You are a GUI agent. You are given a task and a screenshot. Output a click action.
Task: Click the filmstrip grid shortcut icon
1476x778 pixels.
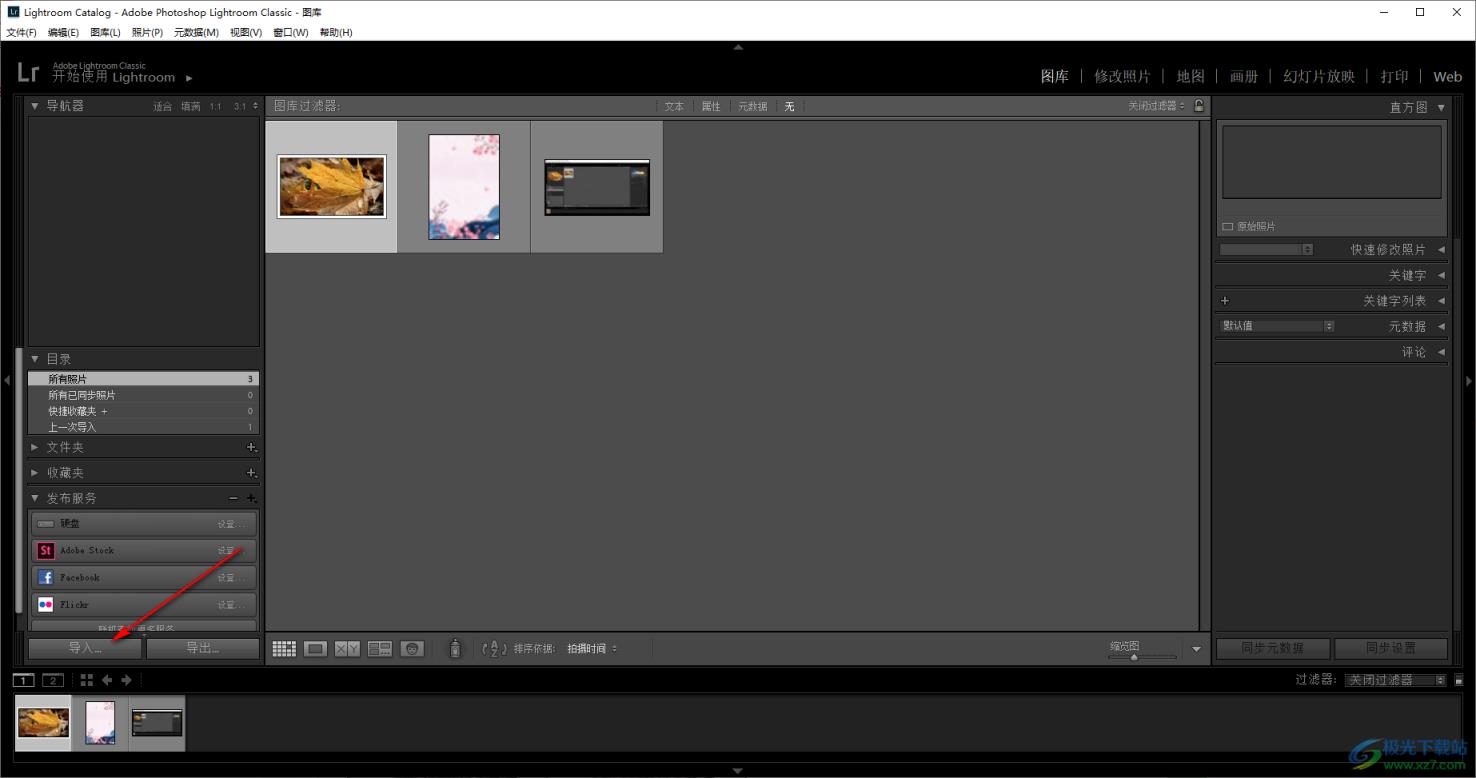pyautogui.click(x=87, y=680)
